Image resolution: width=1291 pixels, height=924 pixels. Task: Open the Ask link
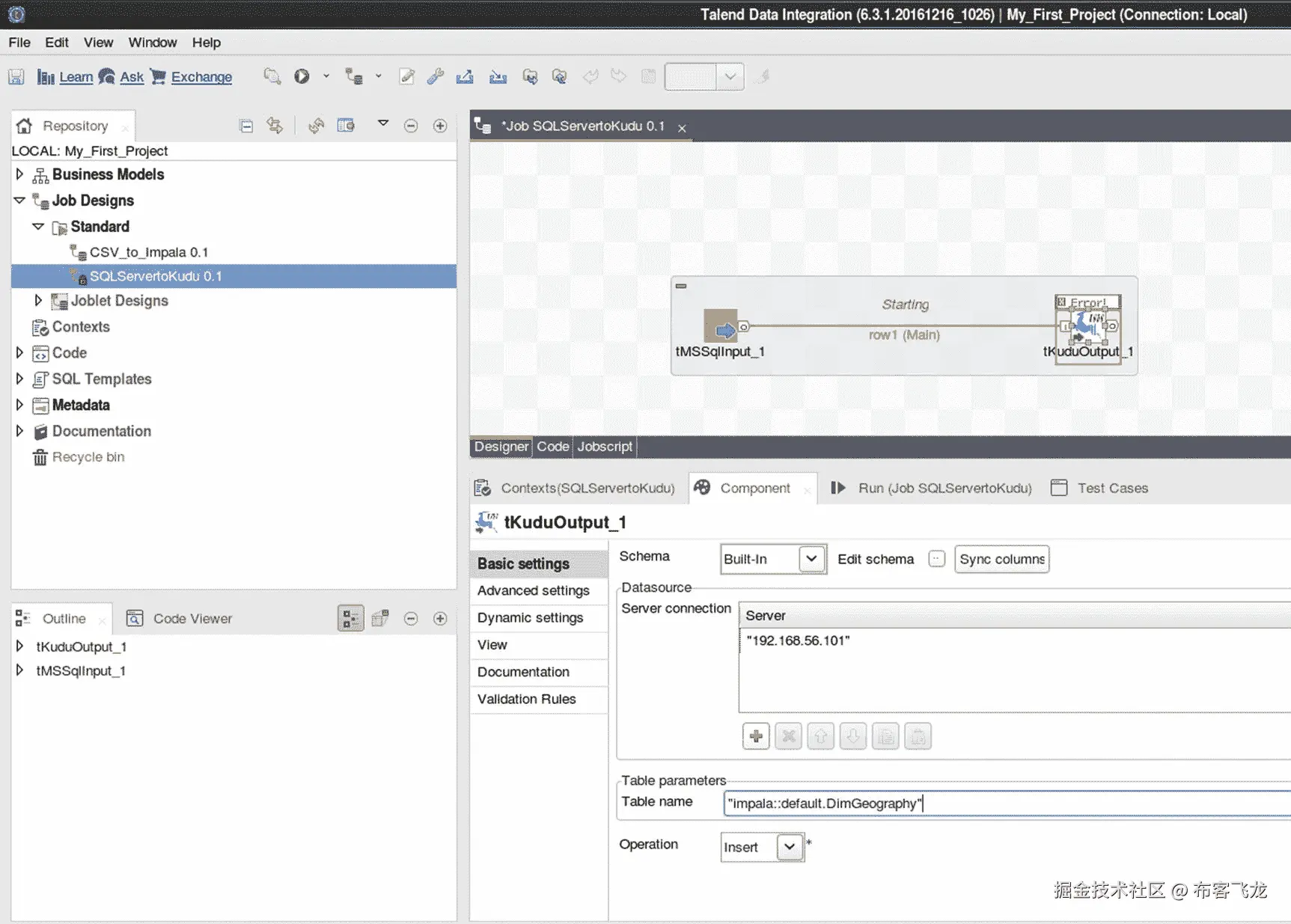tap(132, 77)
